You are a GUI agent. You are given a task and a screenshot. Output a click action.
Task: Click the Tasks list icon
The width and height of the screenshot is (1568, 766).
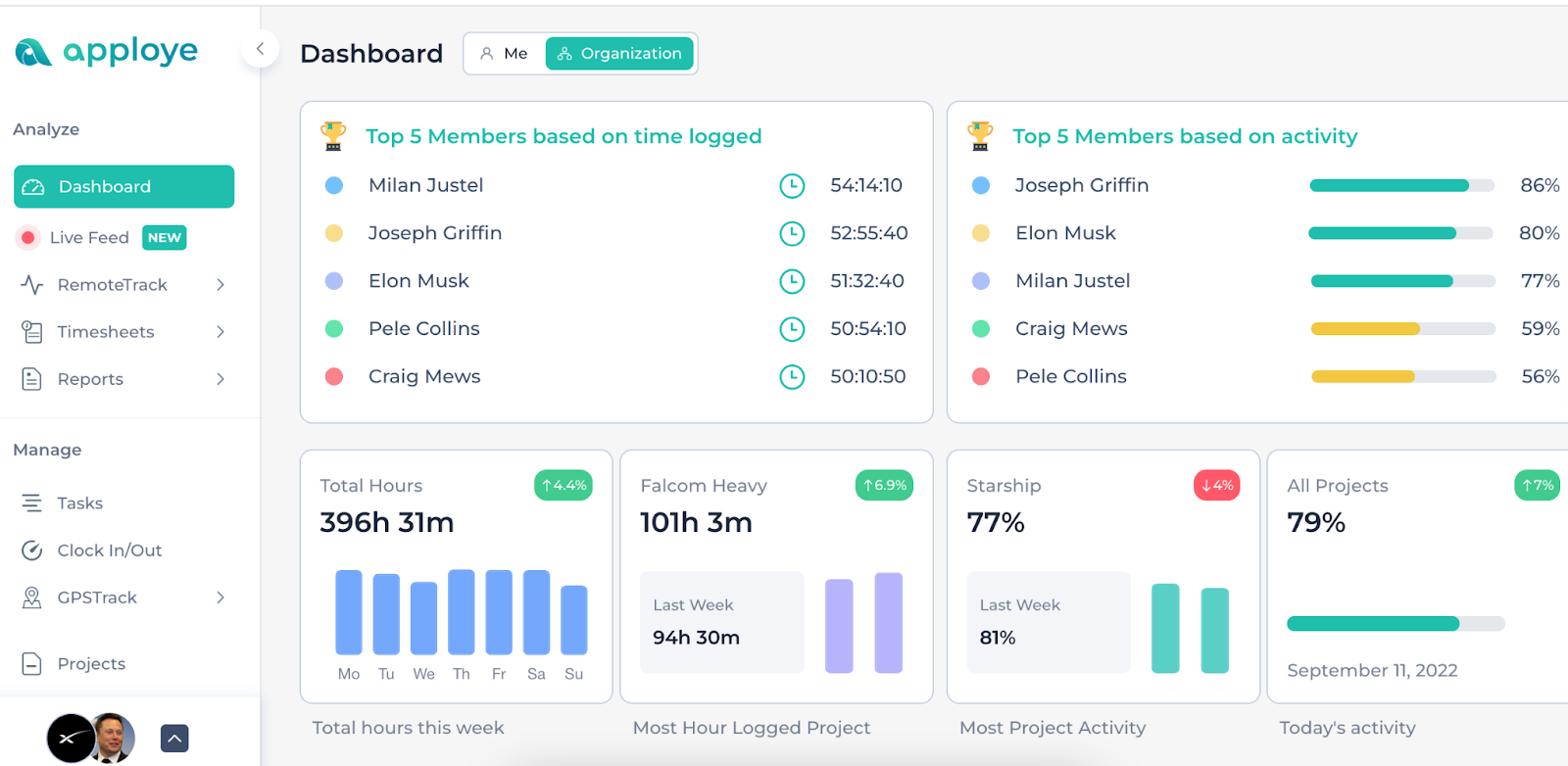[32, 503]
